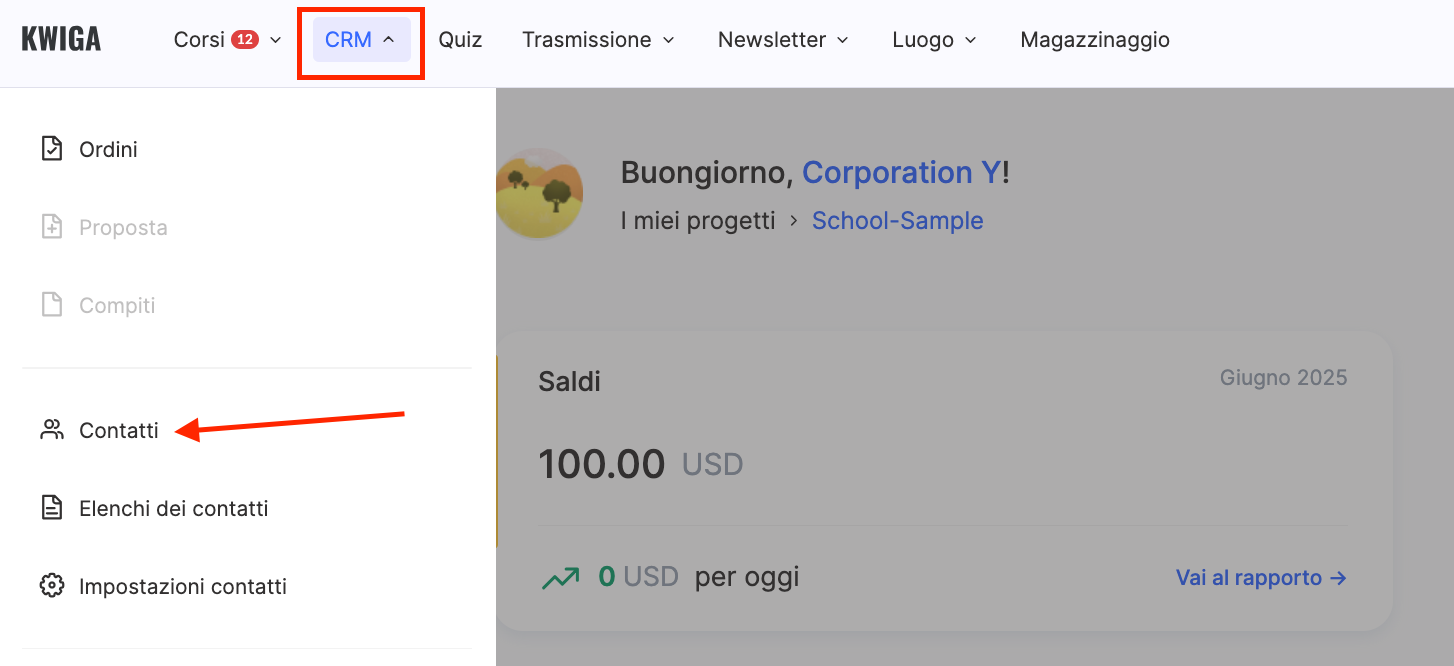Click the KWIGA logo
Image resolution: width=1454 pixels, height=666 pixels.
[61, 39]
